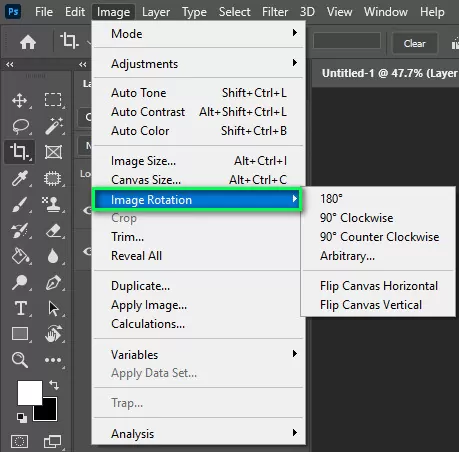Open the 3D menu
This screenshot has width=459, height=452.
point(307,12)
